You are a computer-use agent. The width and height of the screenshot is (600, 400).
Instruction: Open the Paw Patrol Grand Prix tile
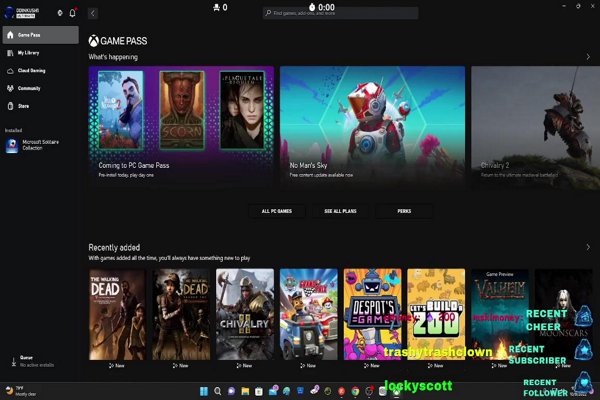(308, 314)
